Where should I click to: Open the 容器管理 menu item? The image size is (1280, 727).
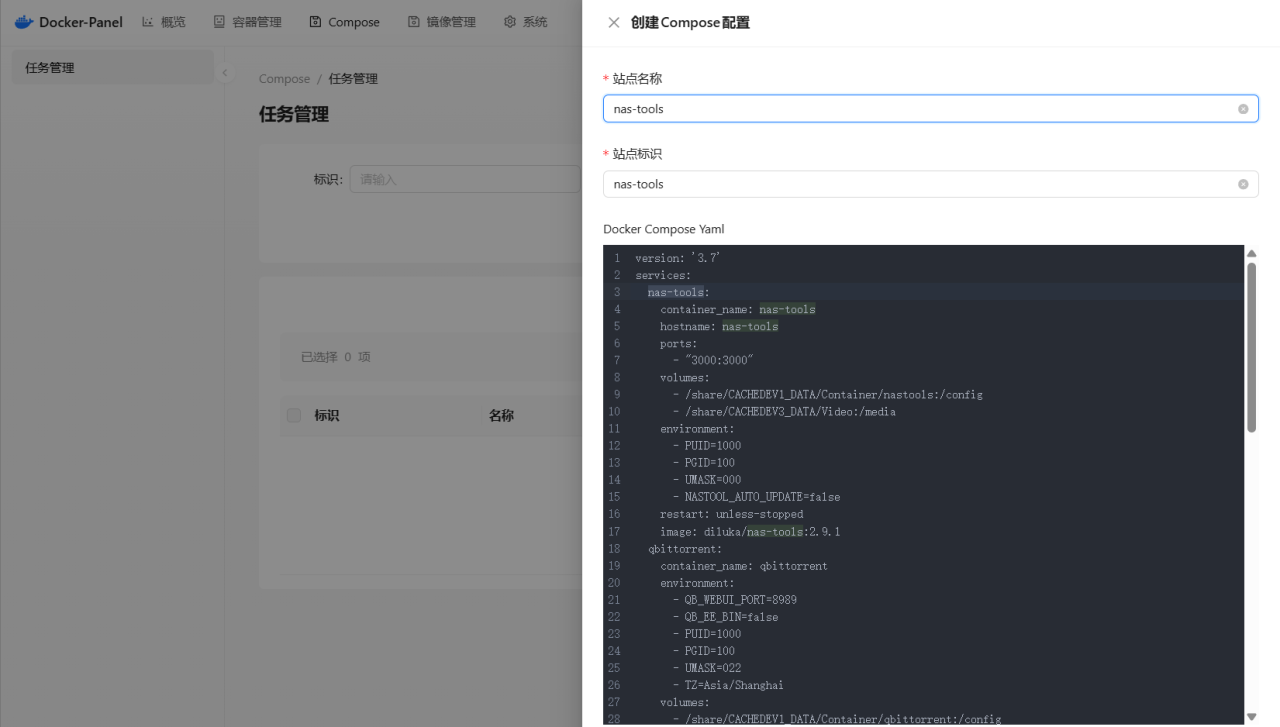pyautogui.click(x=248, y=22)
